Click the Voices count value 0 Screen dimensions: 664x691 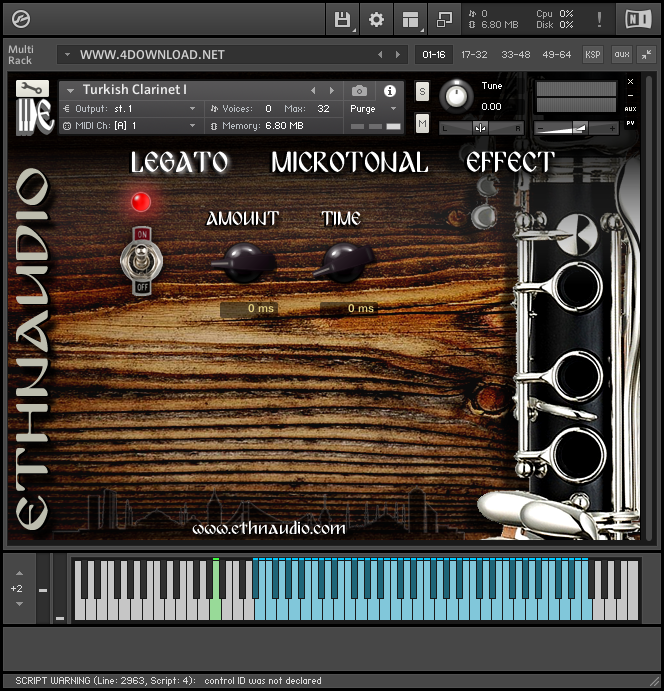coord(268,108)
